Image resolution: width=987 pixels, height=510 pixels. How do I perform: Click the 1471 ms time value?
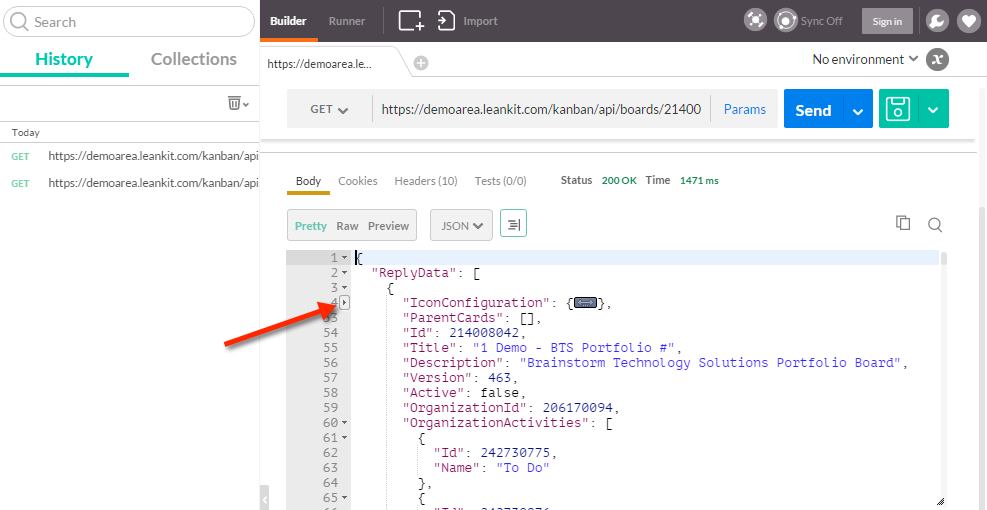(699, 181)
